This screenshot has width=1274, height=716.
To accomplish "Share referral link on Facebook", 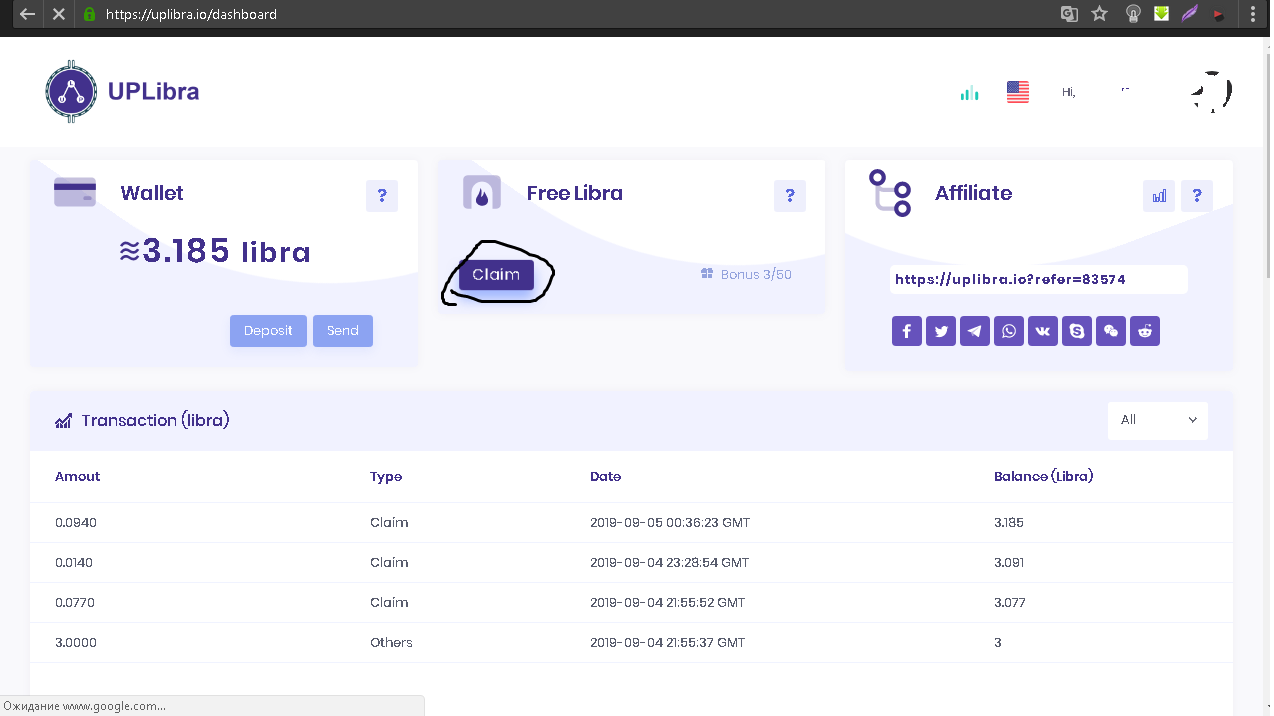I will coord(906,331).
